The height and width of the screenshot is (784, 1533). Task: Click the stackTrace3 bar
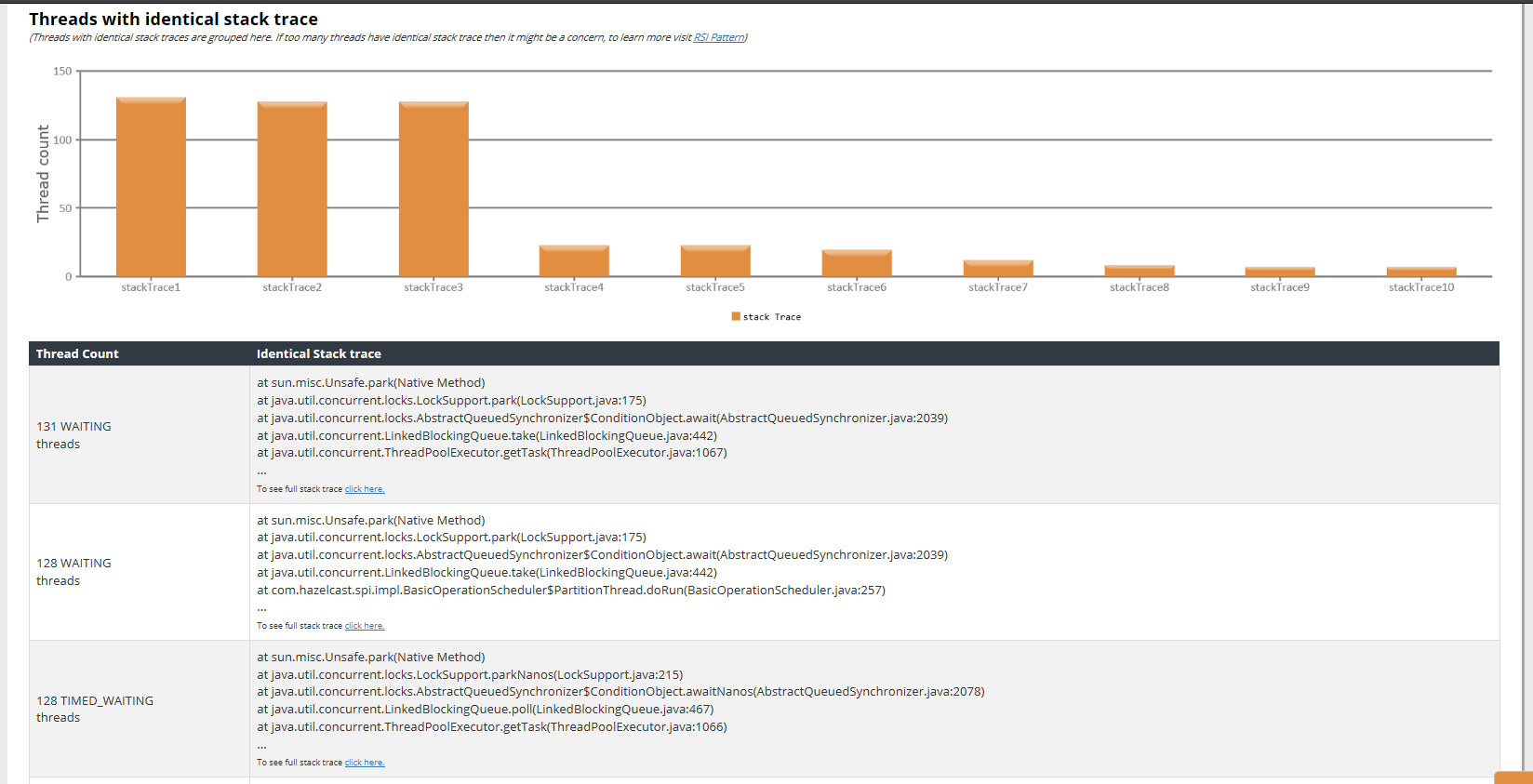pos(433,188)
